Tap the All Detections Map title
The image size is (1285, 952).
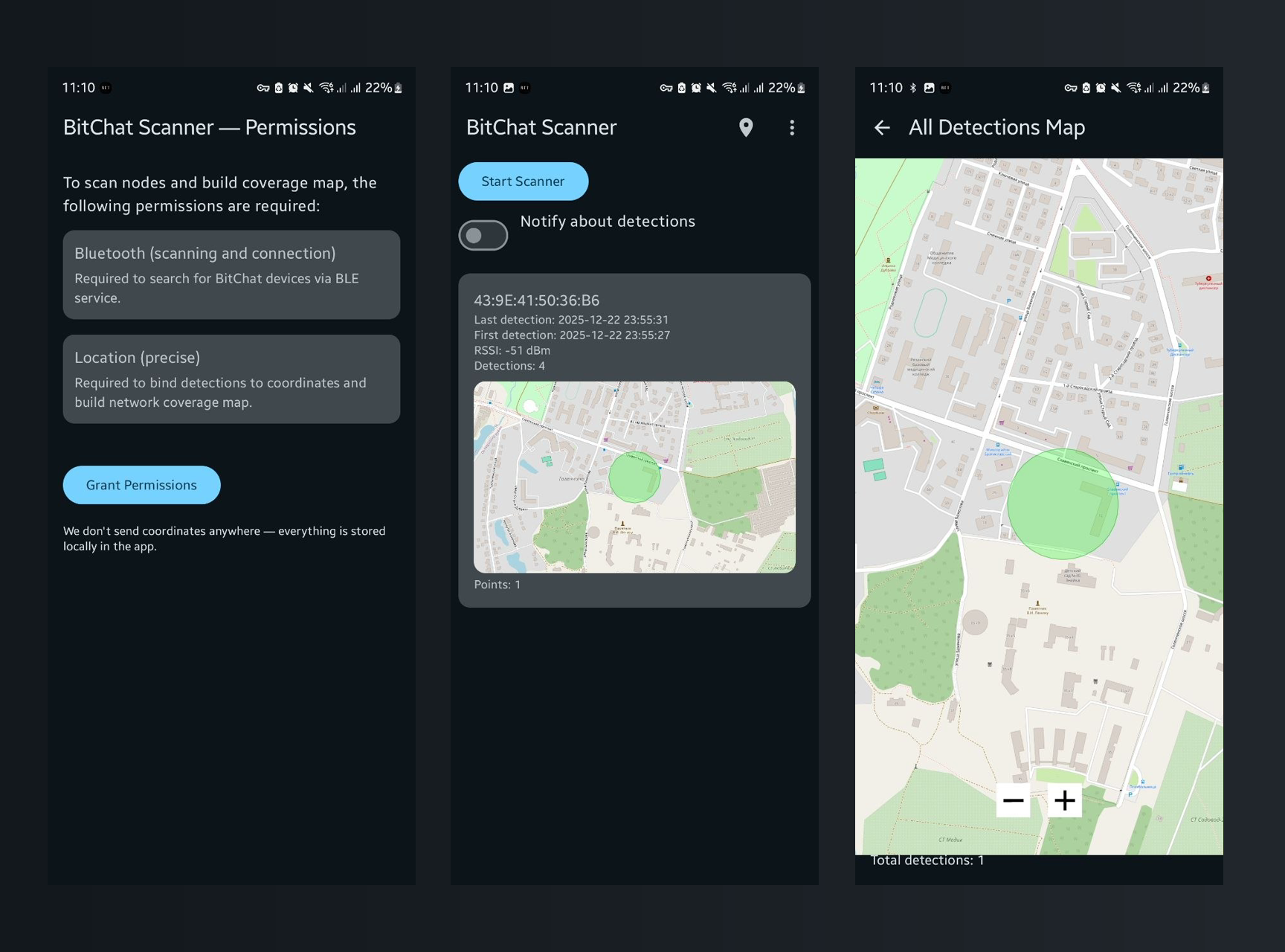pos(996,128)
